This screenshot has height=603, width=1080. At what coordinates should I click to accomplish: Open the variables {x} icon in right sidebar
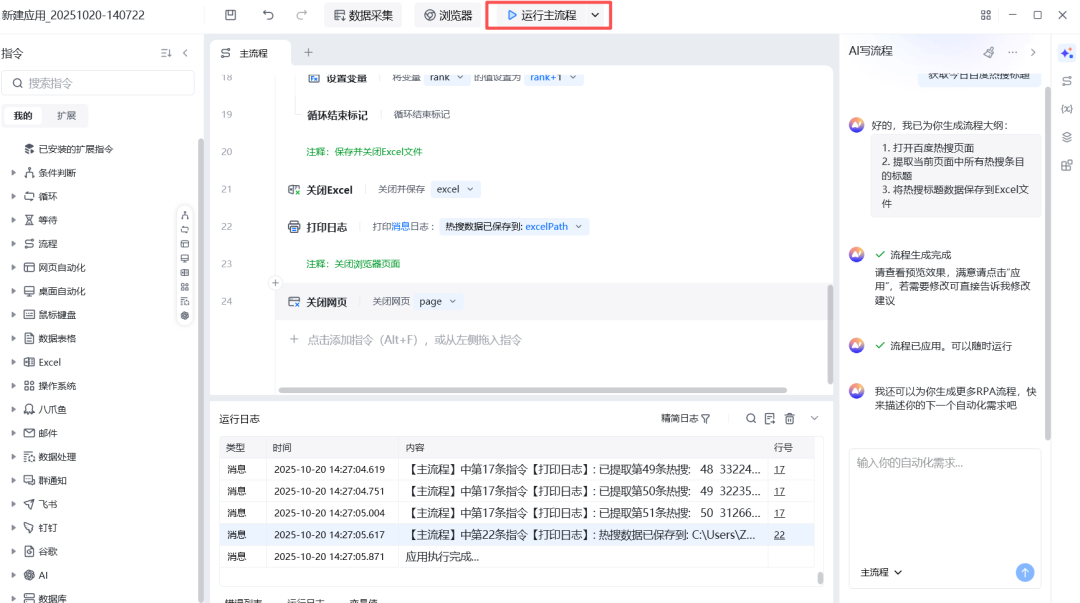click(1067, 109)
